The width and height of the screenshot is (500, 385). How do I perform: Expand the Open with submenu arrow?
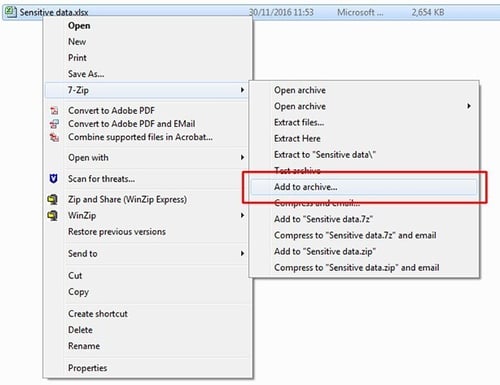[x=242, y=157]
